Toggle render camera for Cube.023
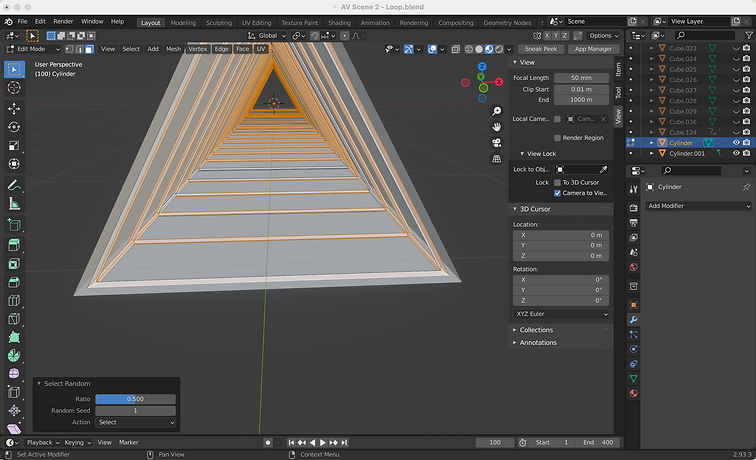The width and height of the screenshot is (756, 460). 746,48
